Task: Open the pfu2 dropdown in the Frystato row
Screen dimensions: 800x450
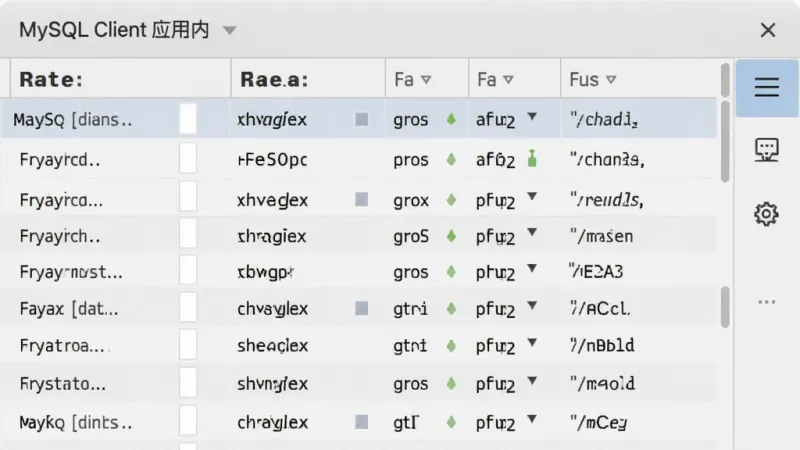Action: click(532, 381)
